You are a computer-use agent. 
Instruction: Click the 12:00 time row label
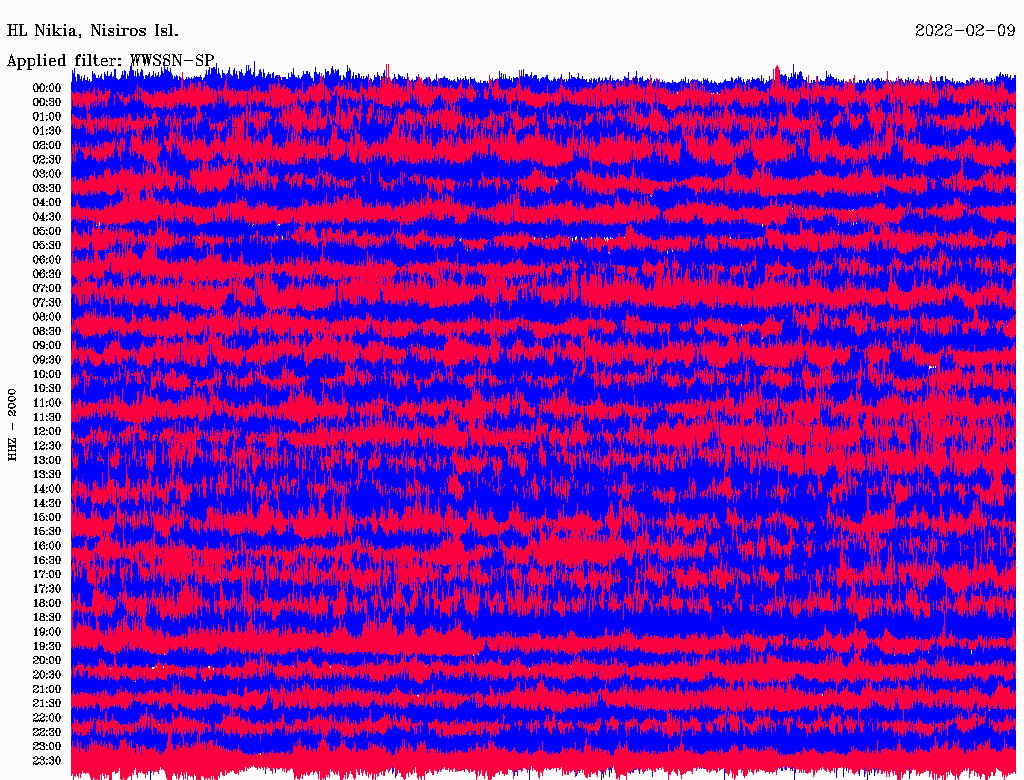click(47, 431)
